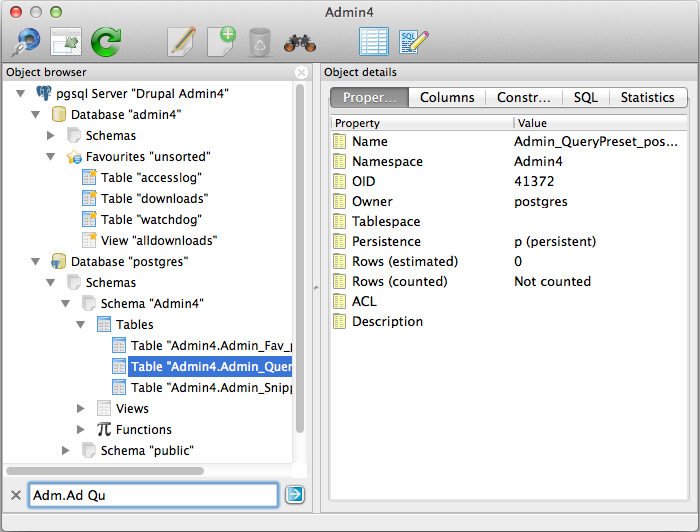Screen dimensions: 700x532
Task: Click the new object page plus icon
Action: click(x=221, y=42)
